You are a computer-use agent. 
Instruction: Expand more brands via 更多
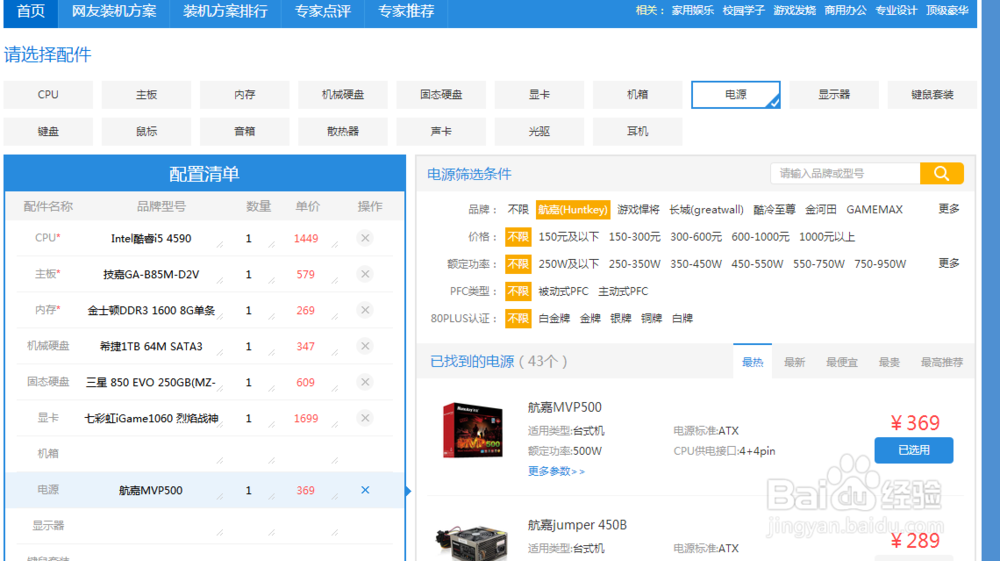tap(948, 209)
